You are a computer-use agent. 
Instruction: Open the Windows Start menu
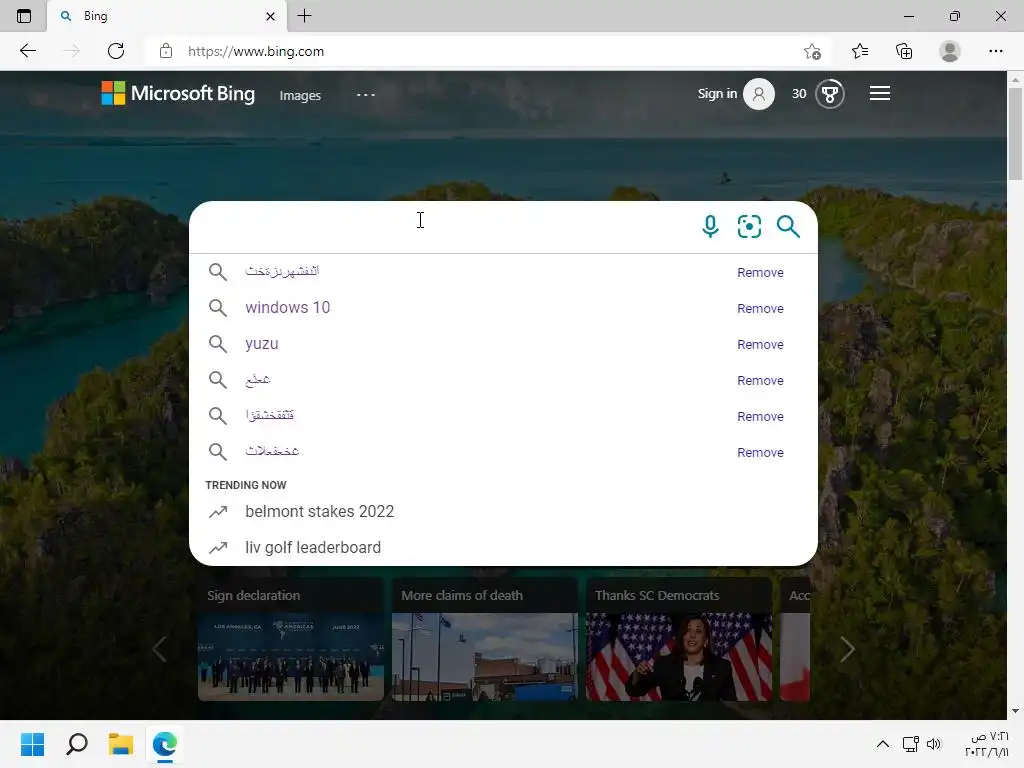point(32,744)
